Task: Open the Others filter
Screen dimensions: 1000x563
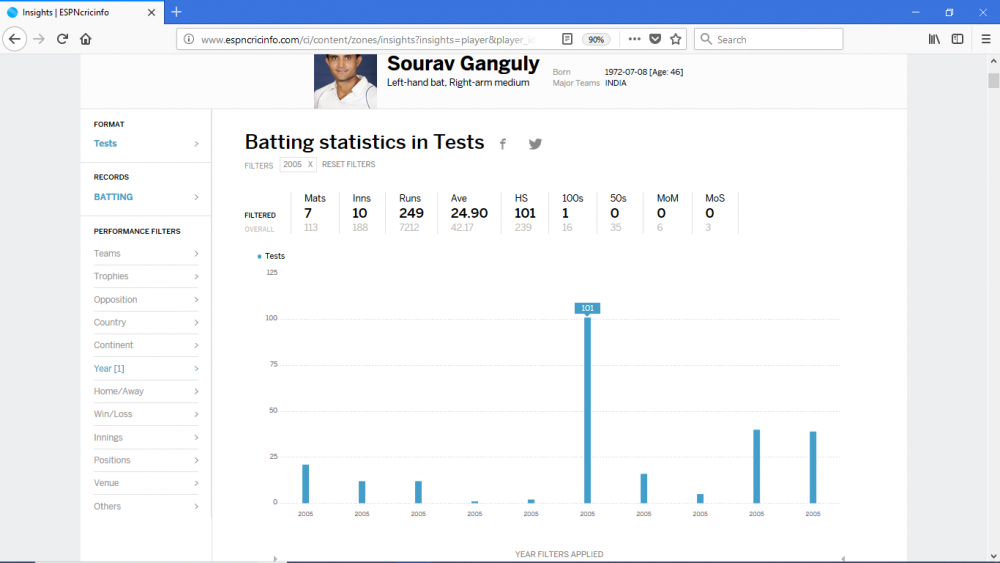Action: point(146,506)
